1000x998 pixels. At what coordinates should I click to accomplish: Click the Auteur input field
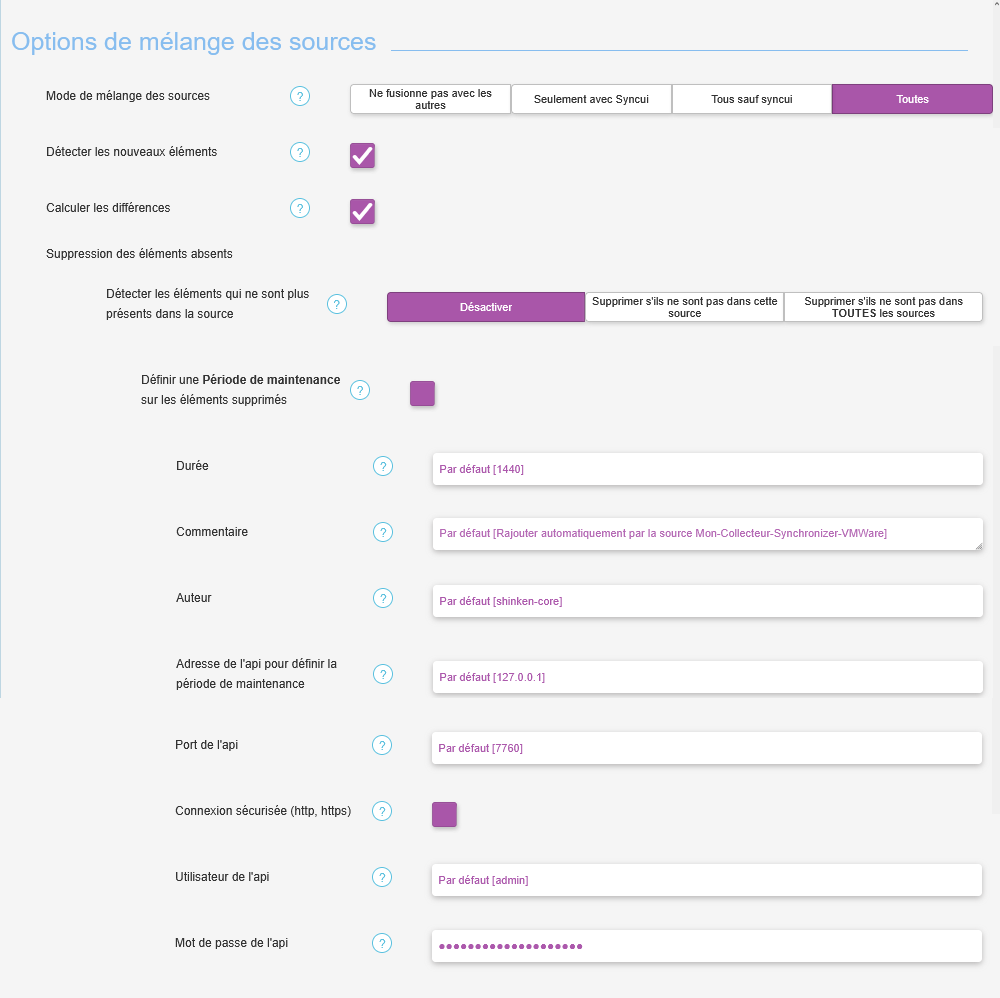click(x=707, y=601)
